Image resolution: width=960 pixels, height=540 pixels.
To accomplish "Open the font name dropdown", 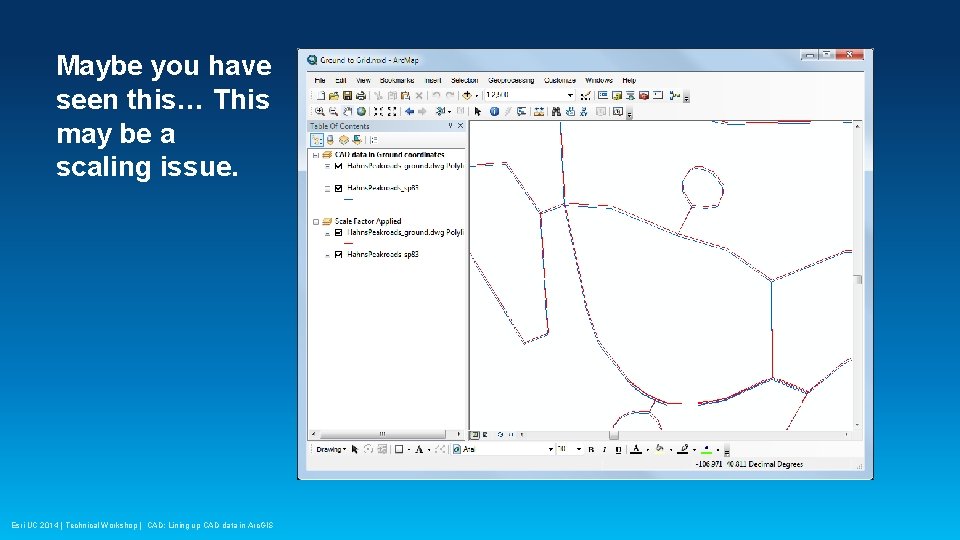I will (x=550, y=449).
